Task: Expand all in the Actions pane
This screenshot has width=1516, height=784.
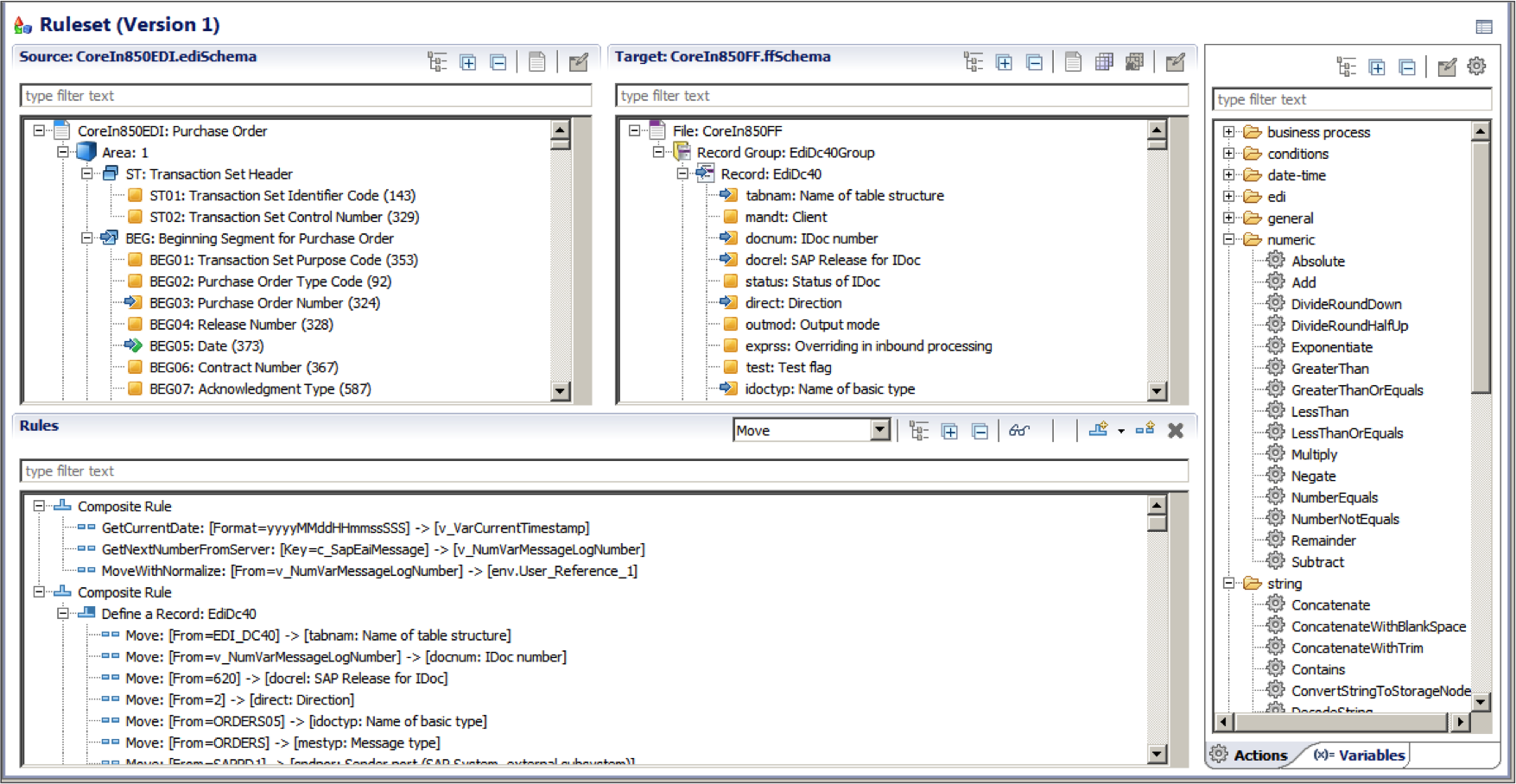Action: point(1377,66)
